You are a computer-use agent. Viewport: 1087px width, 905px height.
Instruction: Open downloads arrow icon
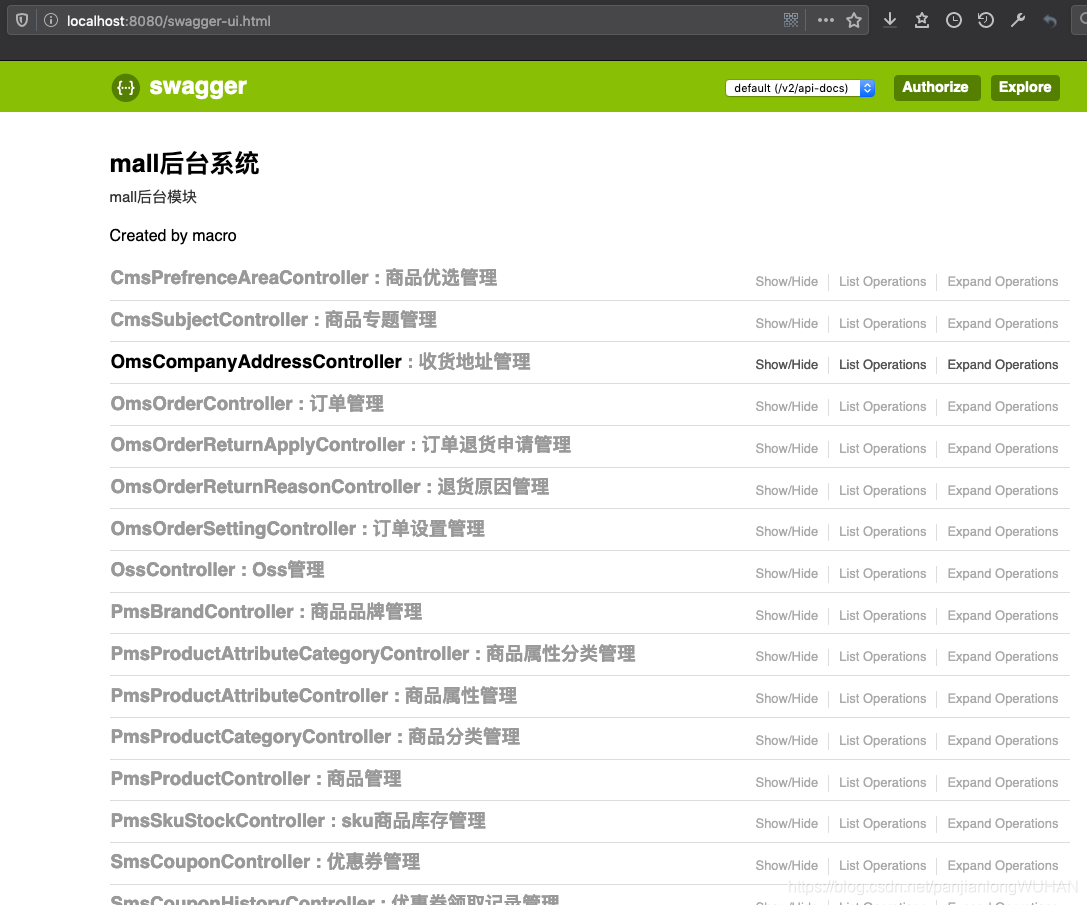click(890, 20)
